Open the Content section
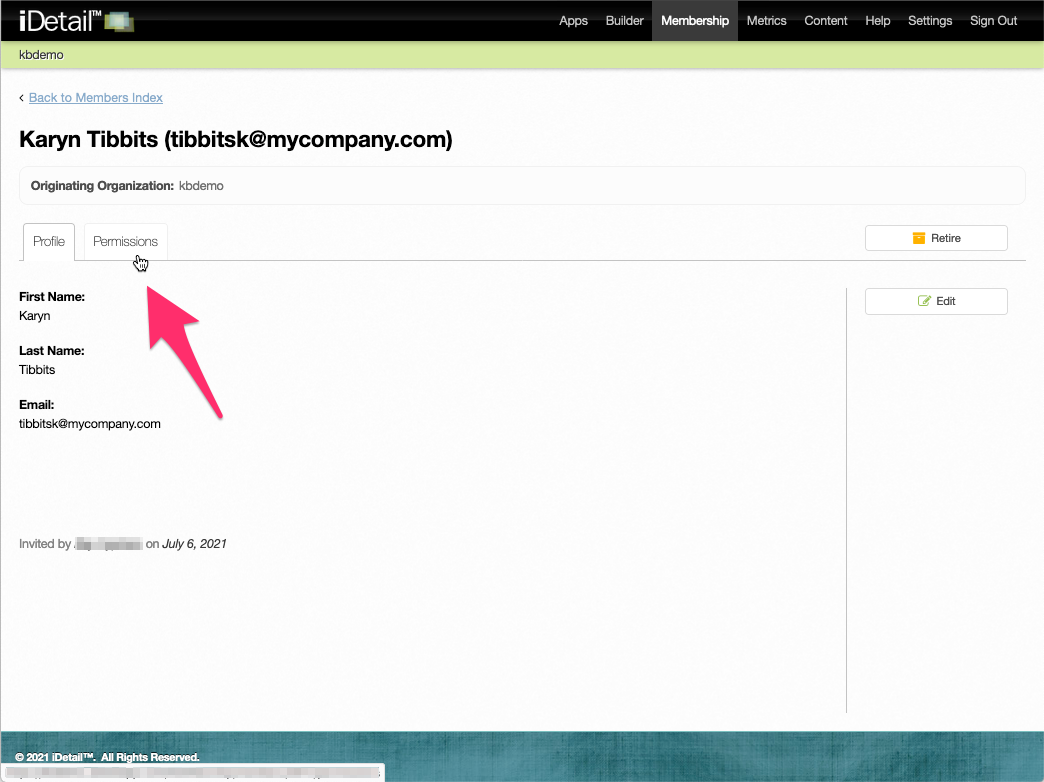The width and height of the screenshot is (1044, 782). pos(826,21)
